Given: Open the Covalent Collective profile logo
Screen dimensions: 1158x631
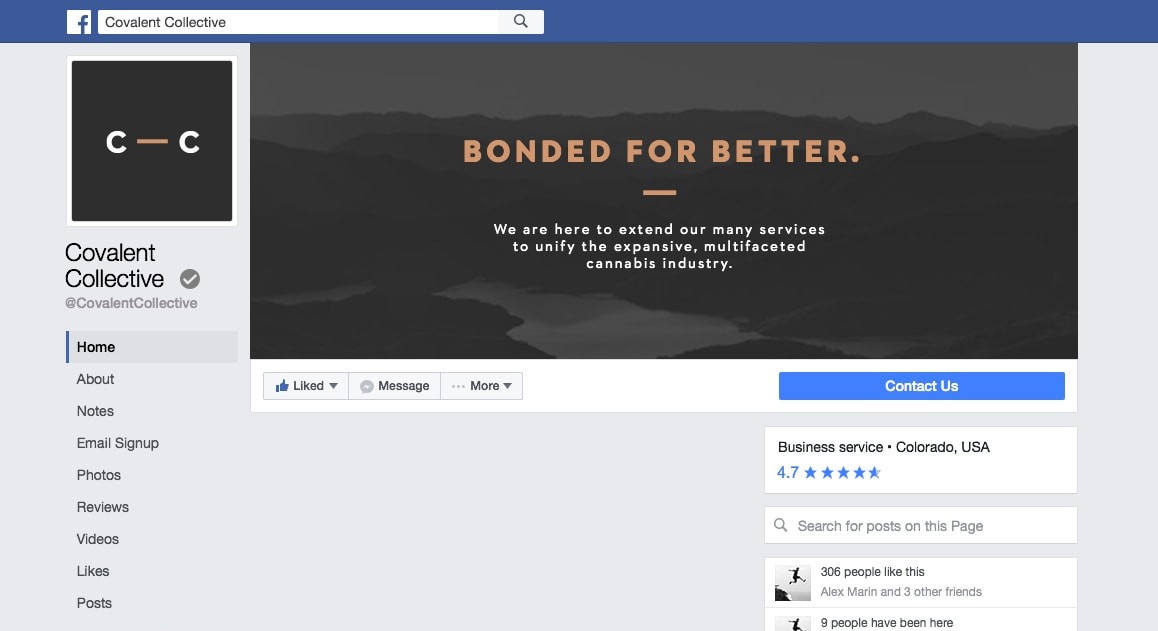Looking at the screenshot, I should pyautogui.click(x=152, y=140).
